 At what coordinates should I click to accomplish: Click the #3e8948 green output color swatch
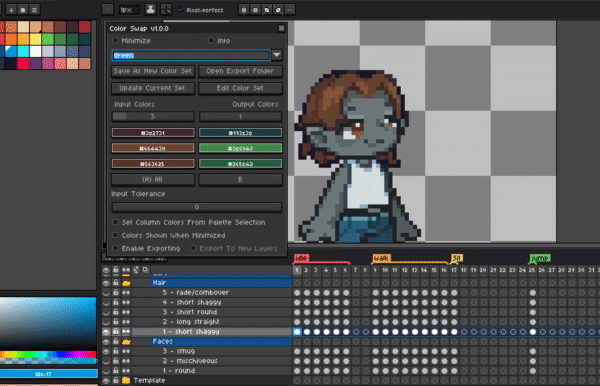(x=240, y=148)
